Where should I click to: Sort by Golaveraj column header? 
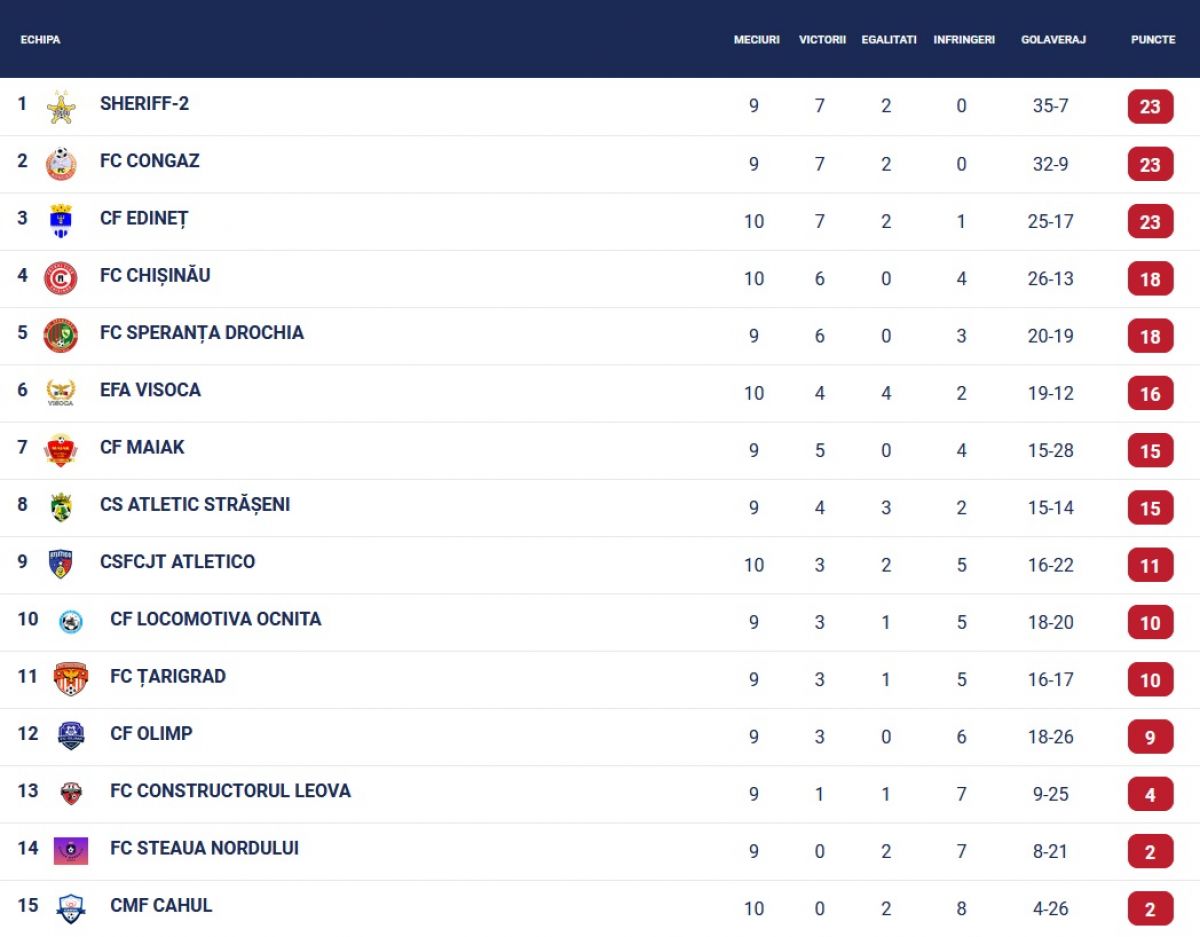pyautogui.click(x=1053, y=40)
